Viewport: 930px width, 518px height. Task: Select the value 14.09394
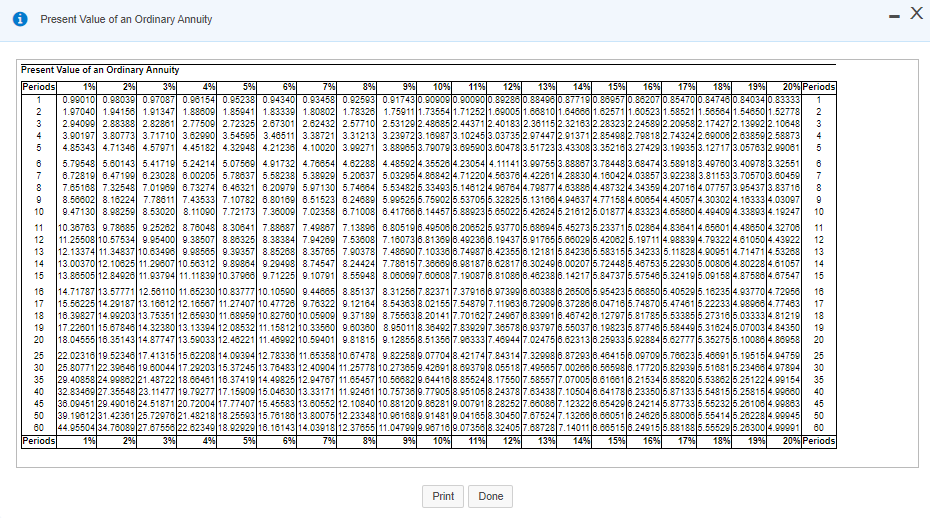pyautogui.click(x=237, y=355)
